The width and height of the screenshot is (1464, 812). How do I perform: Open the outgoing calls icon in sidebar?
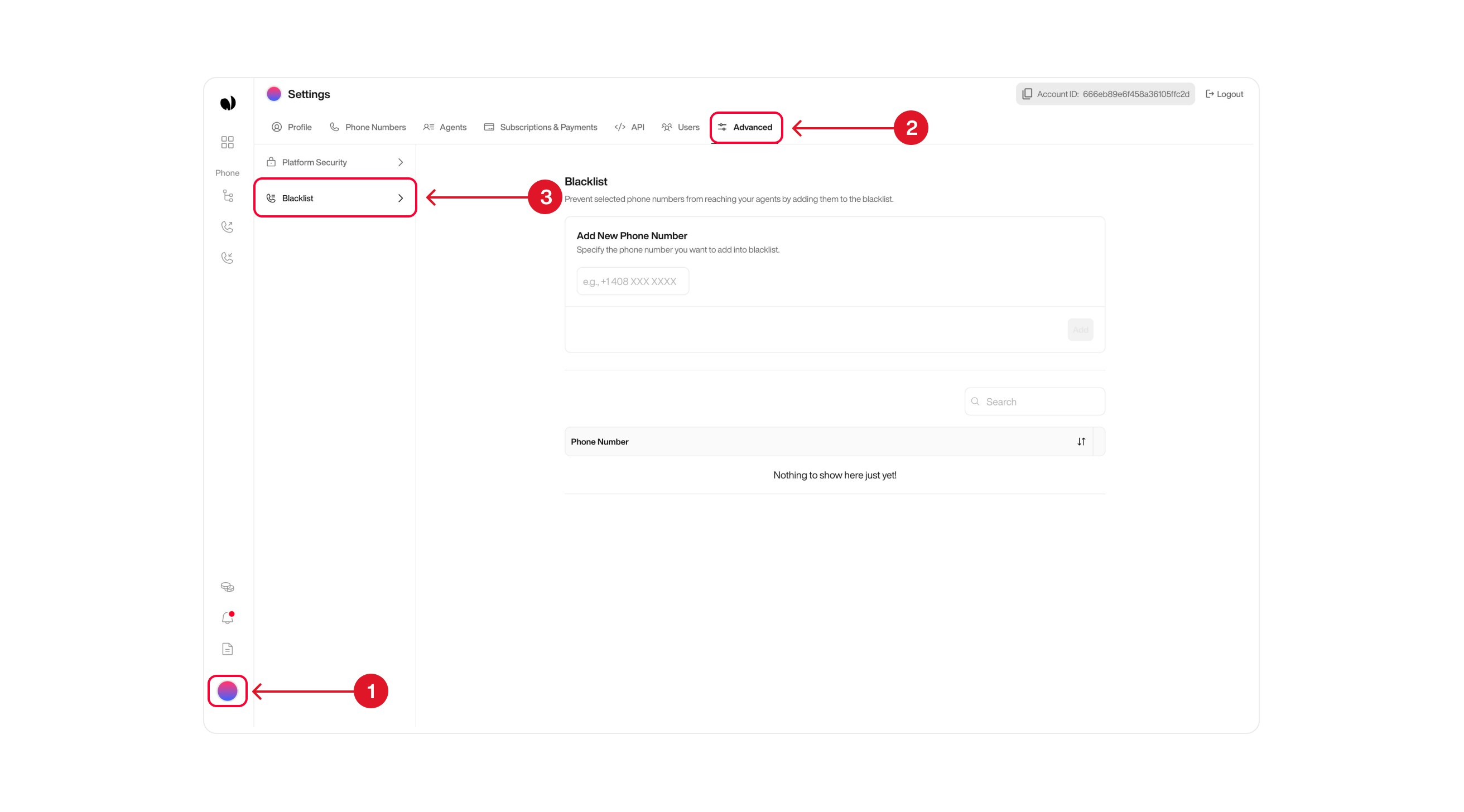[227, 227]
